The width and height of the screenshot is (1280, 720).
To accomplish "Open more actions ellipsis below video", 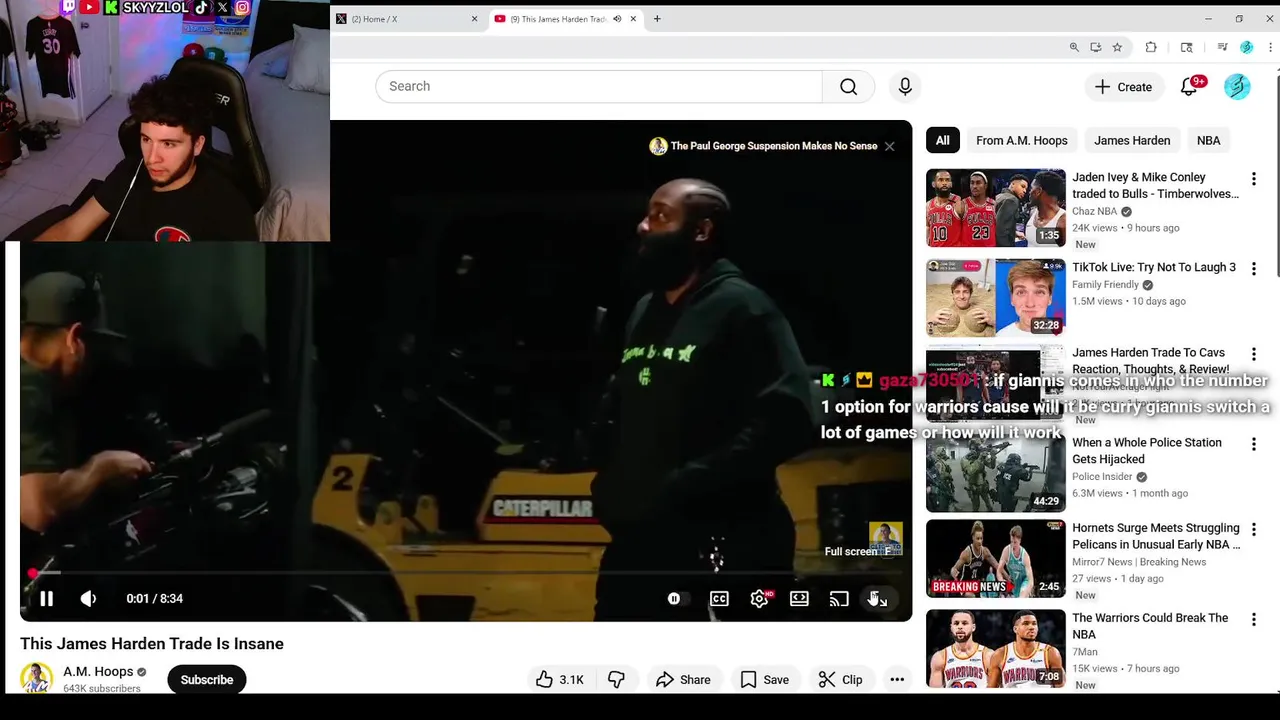I will pos(897,680).
